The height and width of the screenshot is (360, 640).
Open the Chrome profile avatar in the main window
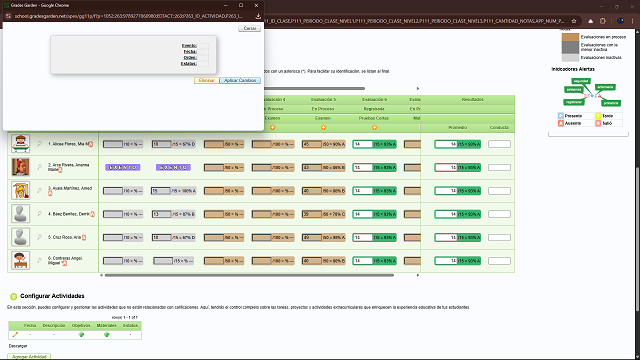(620, 21)
